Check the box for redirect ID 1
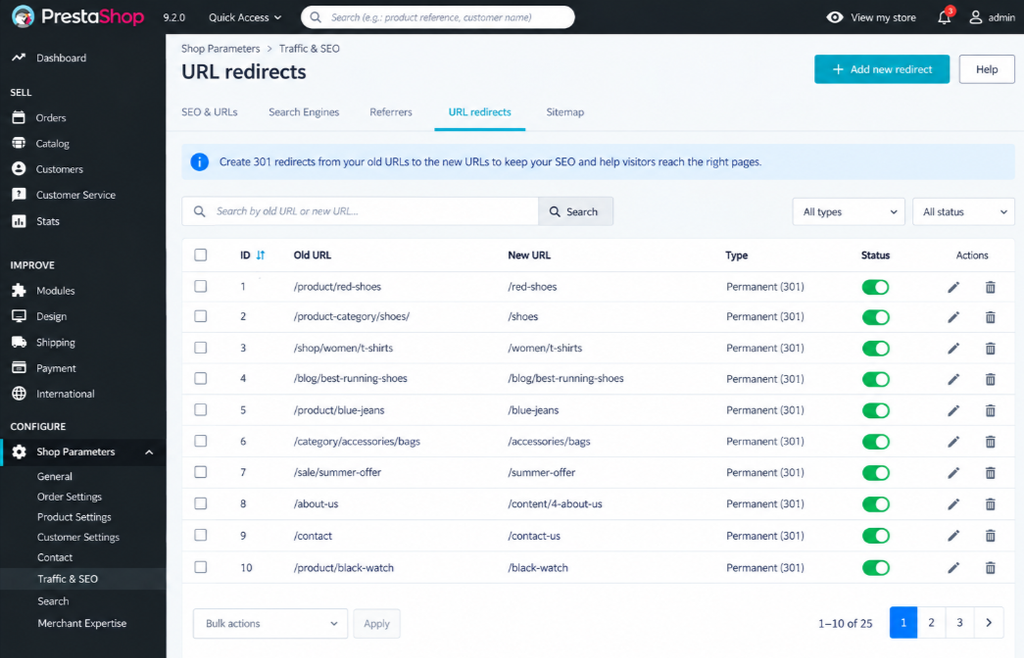1024x658 pixels. pos(200,286)
